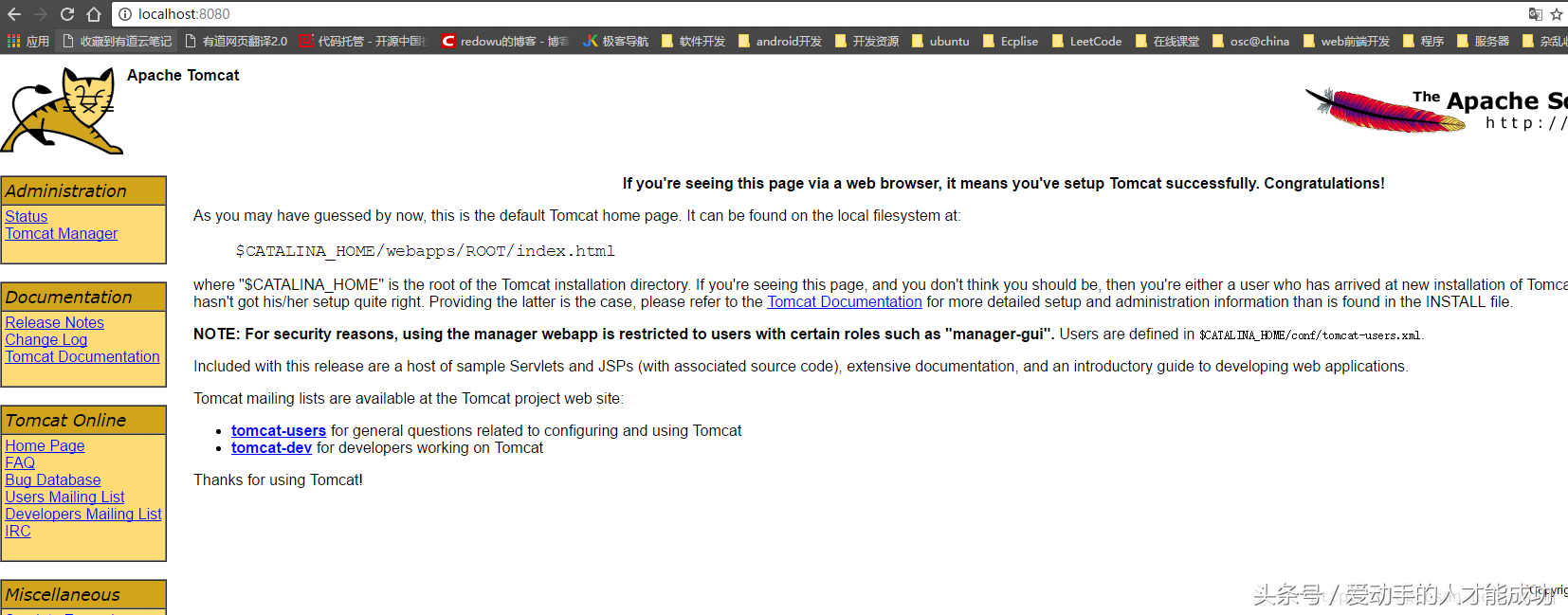Click the $CATALINA_HOME/webapps/ROOT/index.html path text

click(426, 251)
